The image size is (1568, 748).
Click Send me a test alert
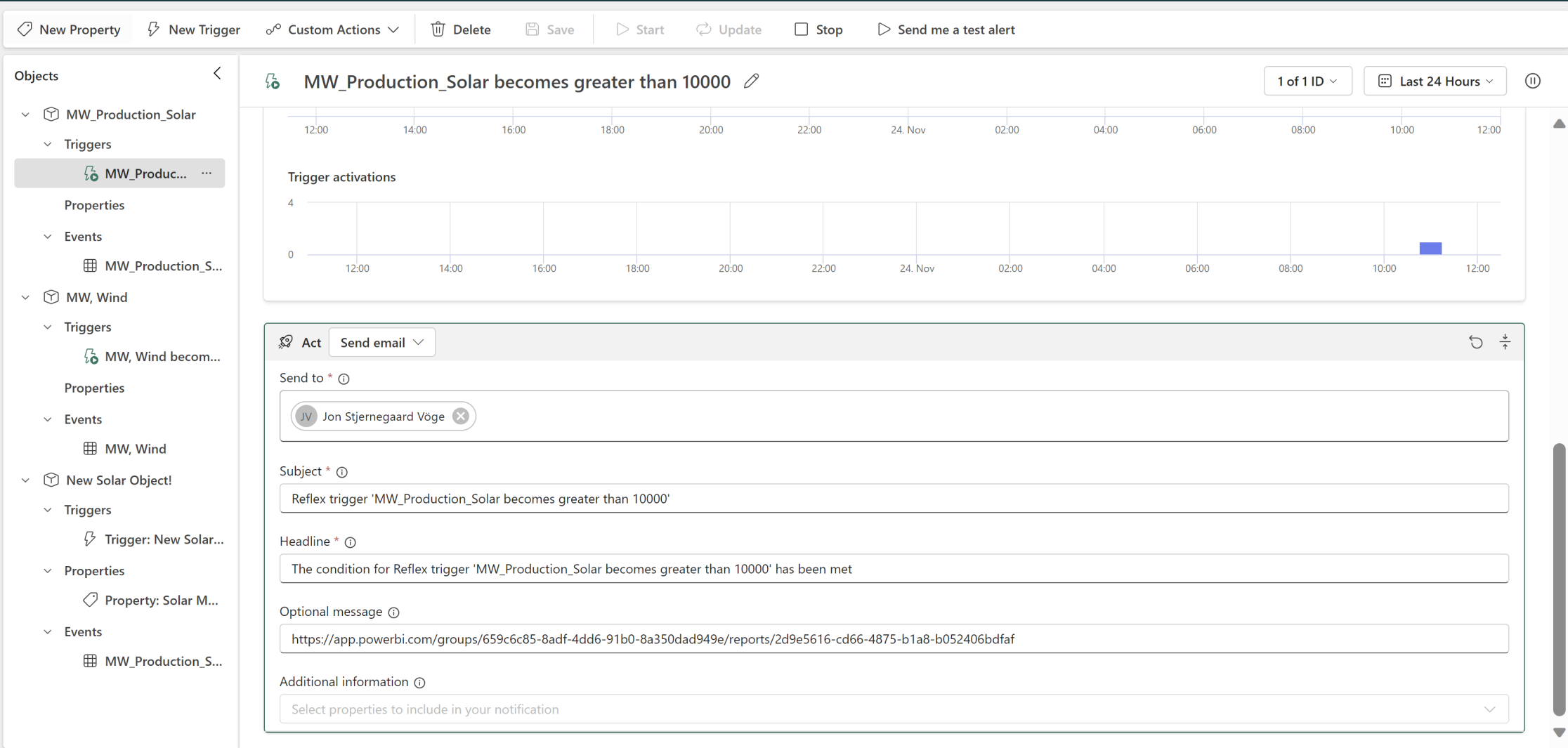[x=946, y=29]
